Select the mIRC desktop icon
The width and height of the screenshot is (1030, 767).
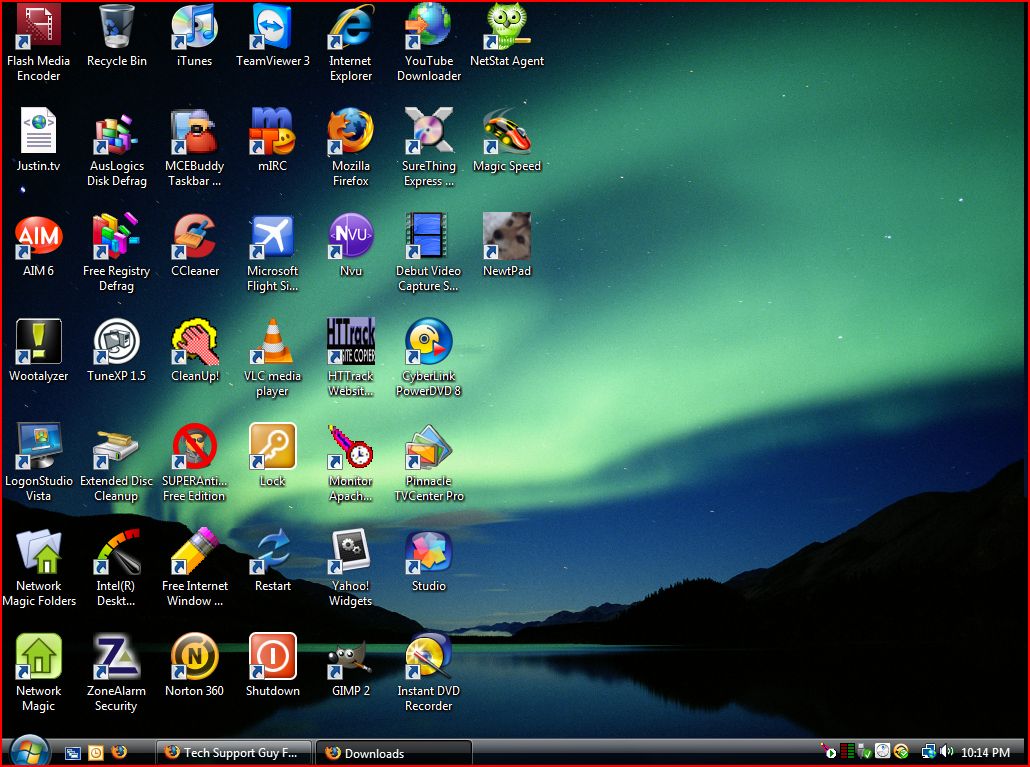(x=273, y=131)
